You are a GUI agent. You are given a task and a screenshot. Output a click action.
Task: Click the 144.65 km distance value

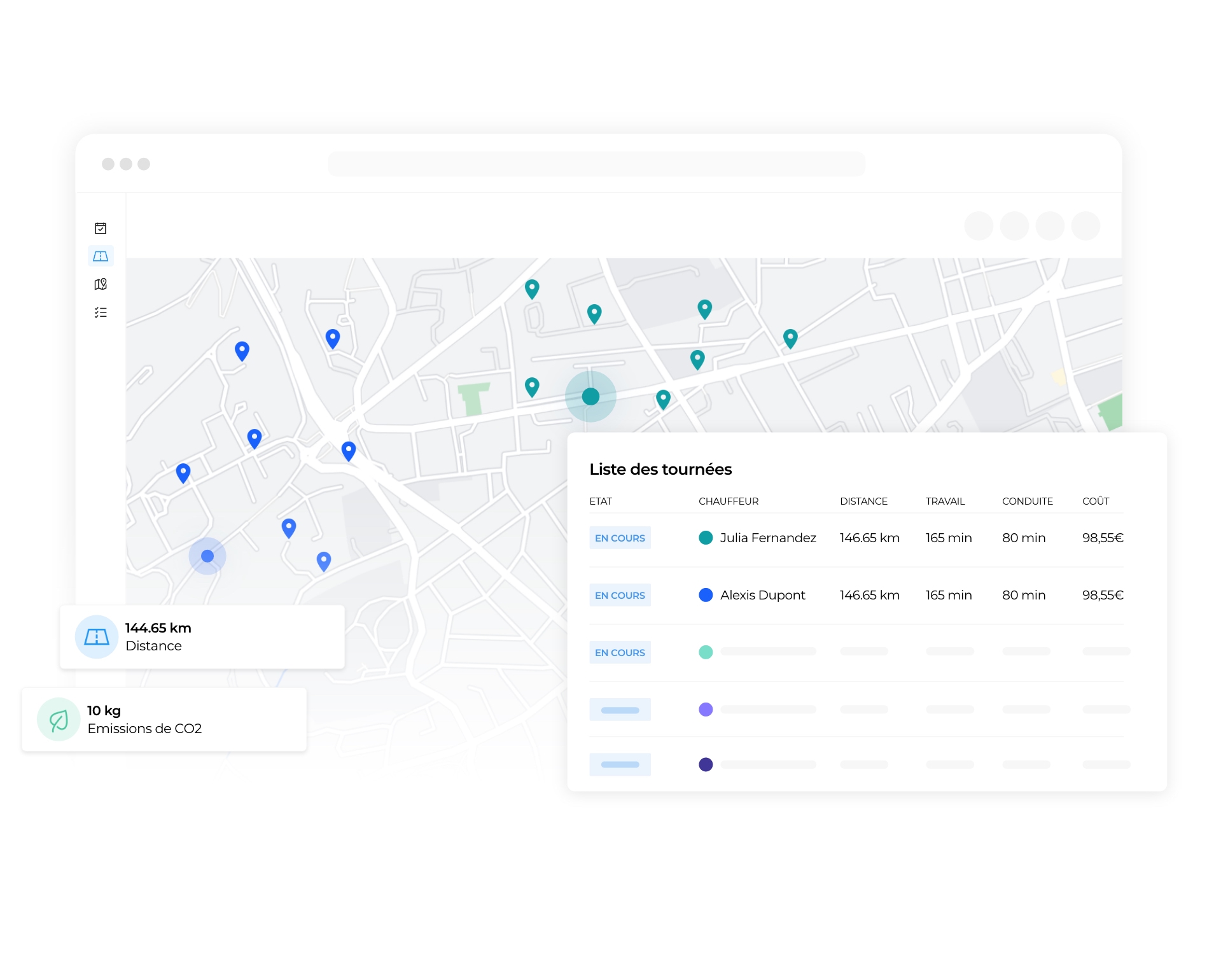click(158, 628)
